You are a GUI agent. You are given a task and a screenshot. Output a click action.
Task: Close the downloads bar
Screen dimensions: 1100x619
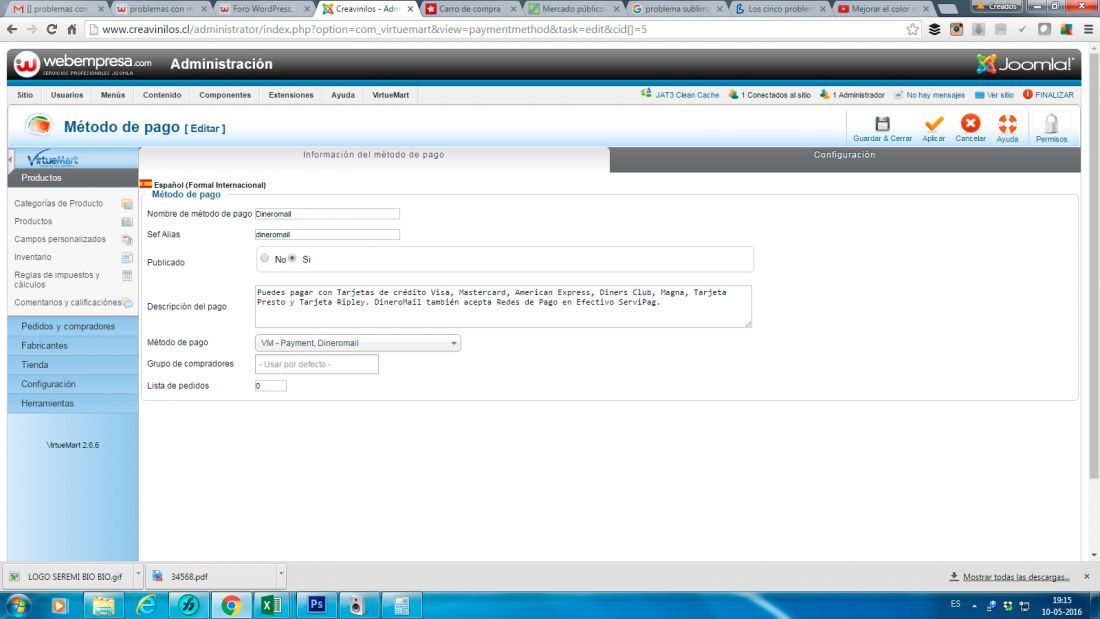pos(1087,576)
